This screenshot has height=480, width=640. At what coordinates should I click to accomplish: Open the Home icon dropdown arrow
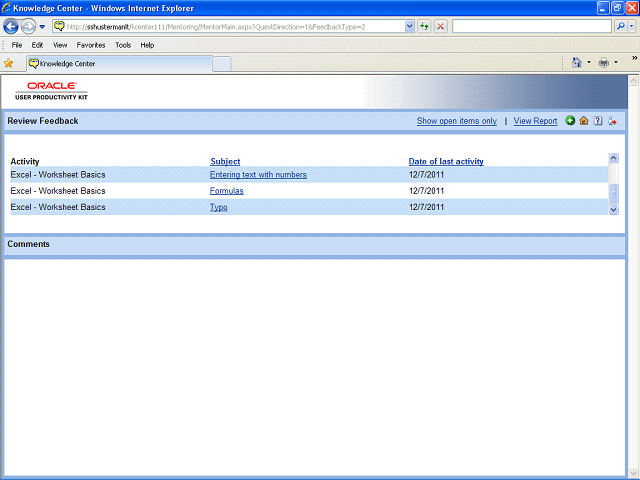(x=589, y=62)
